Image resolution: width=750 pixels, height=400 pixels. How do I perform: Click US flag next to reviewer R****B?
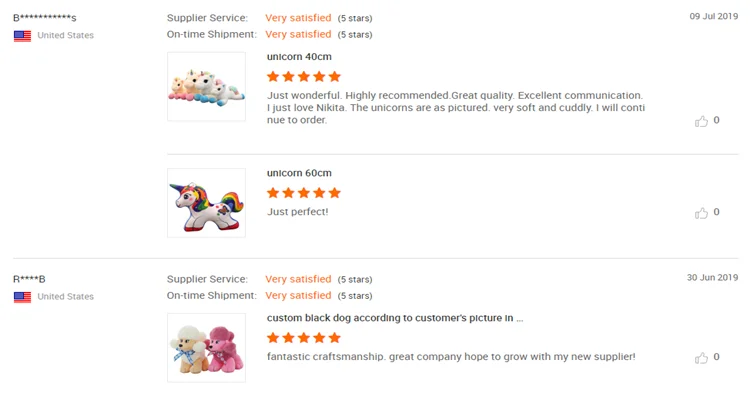[22, 297]
